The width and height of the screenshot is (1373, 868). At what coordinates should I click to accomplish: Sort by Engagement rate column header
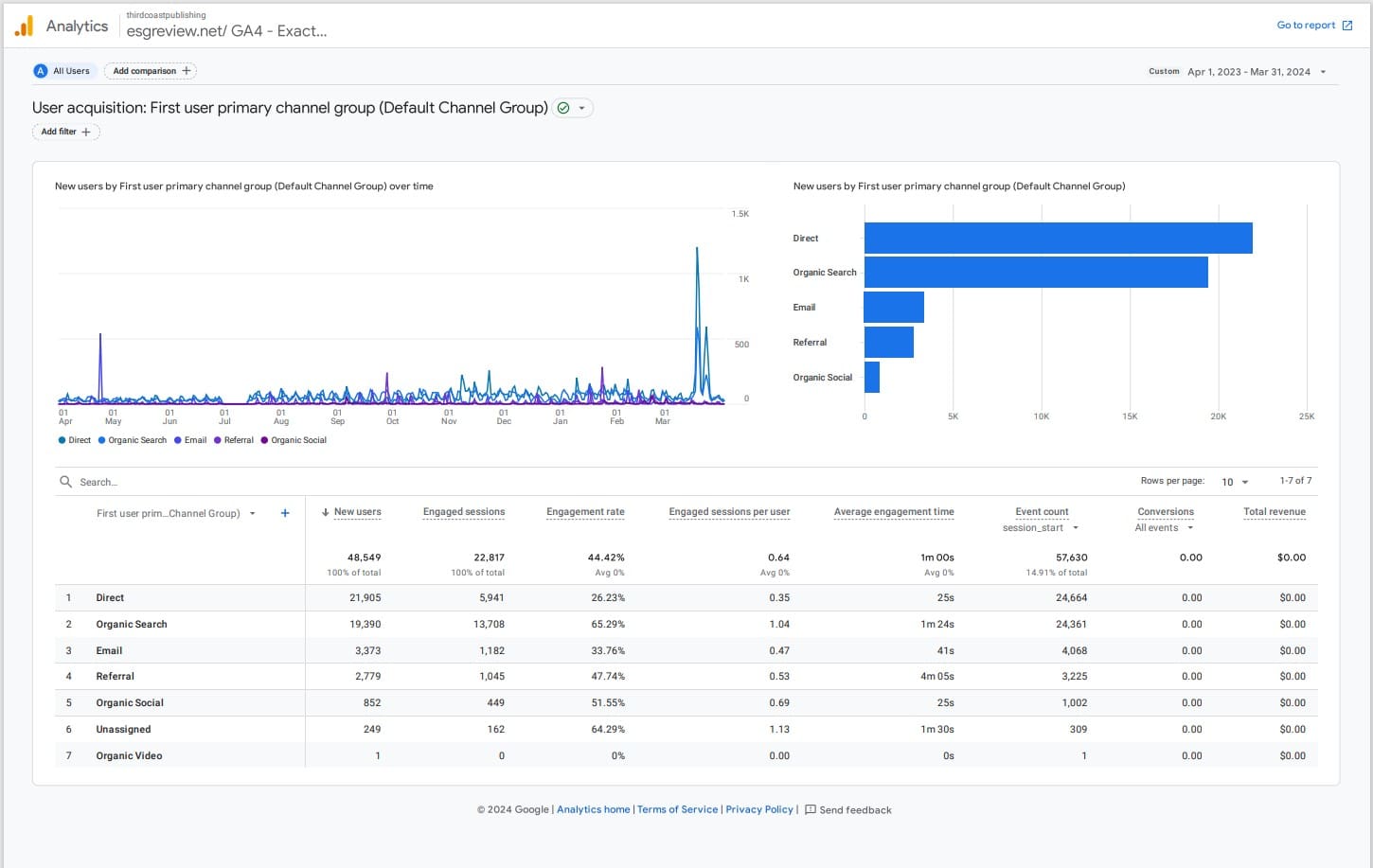coord(585,512)
